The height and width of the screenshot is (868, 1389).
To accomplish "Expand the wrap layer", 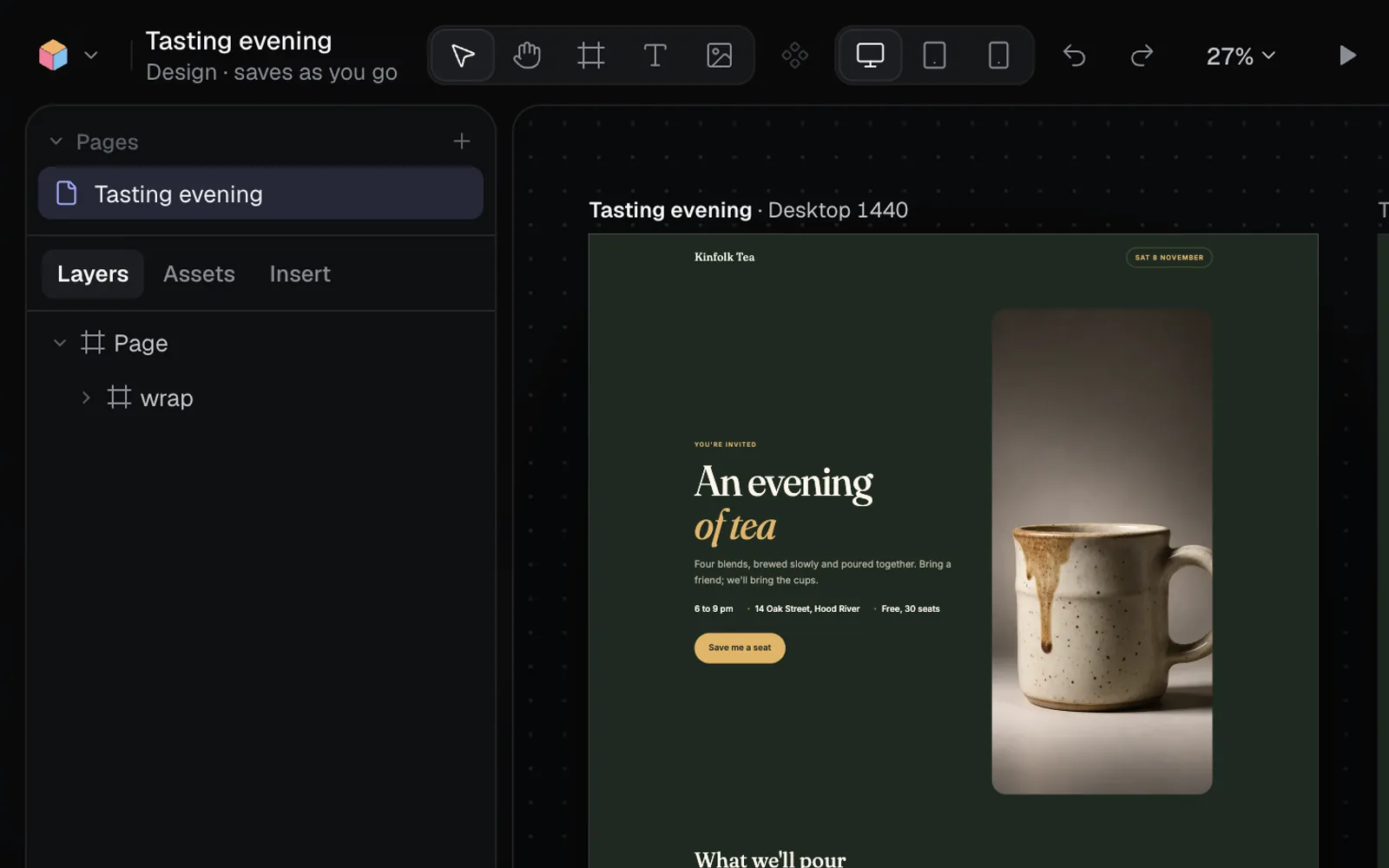I will [86, 398].
